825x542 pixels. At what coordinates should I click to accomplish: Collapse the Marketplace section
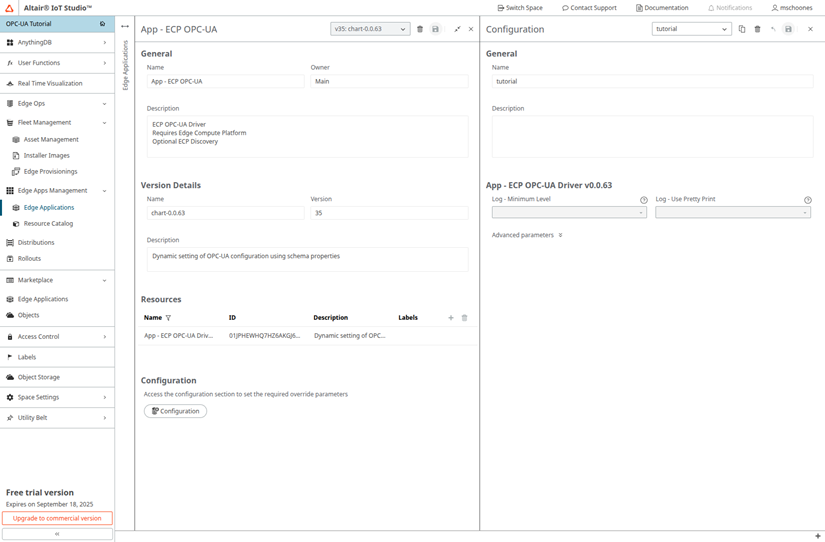(x=105, y=280)
